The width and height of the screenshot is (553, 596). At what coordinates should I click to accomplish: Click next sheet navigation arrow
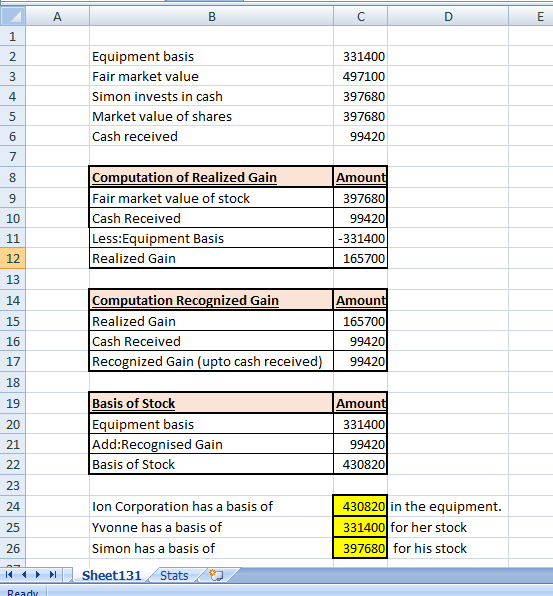coord(38,574)
